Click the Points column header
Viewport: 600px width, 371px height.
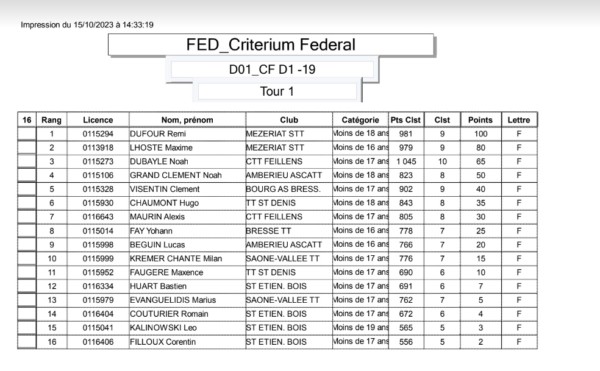[480, 120]
